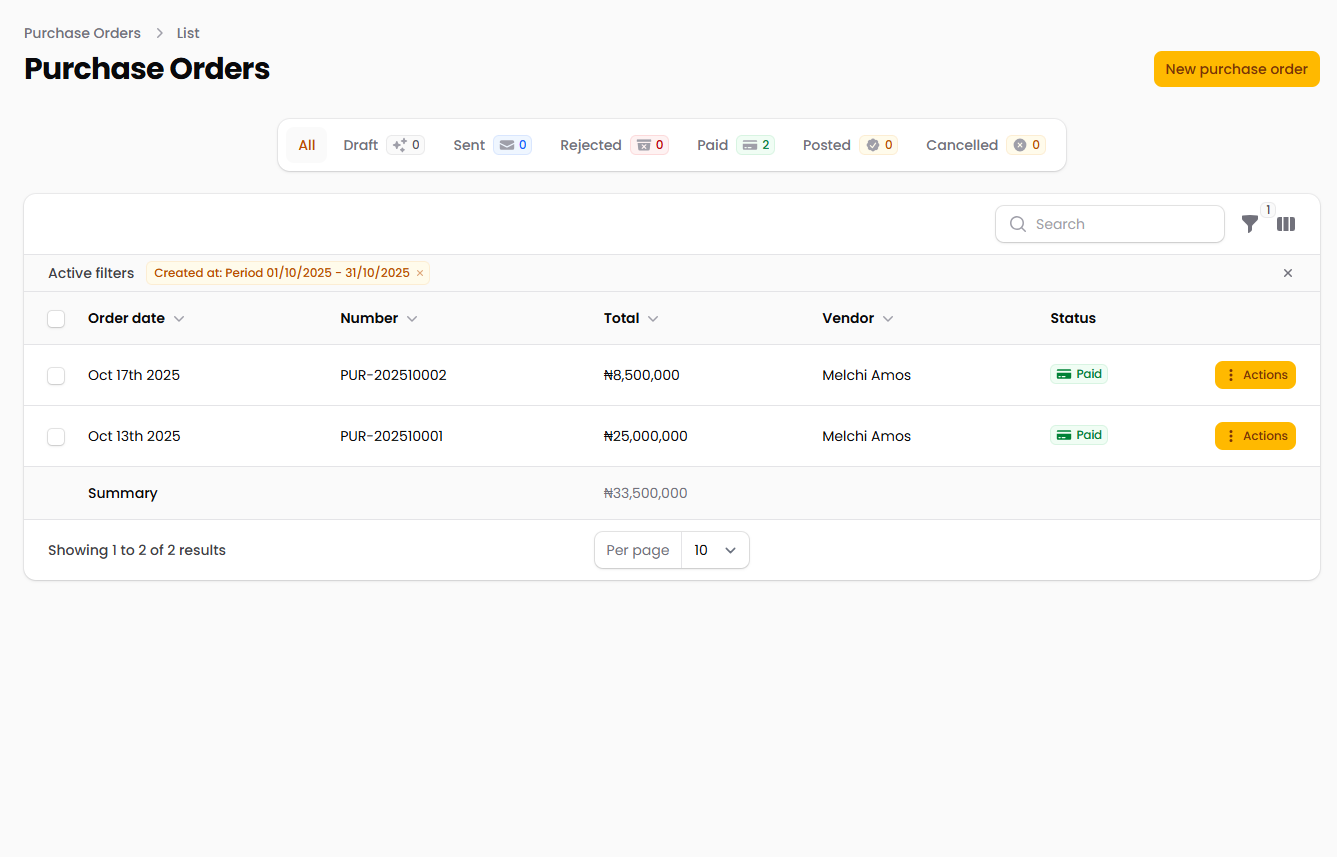Click the Purchase Orders breadcrumb link
Screen dimensions: 1337x857
coord(82,33)
